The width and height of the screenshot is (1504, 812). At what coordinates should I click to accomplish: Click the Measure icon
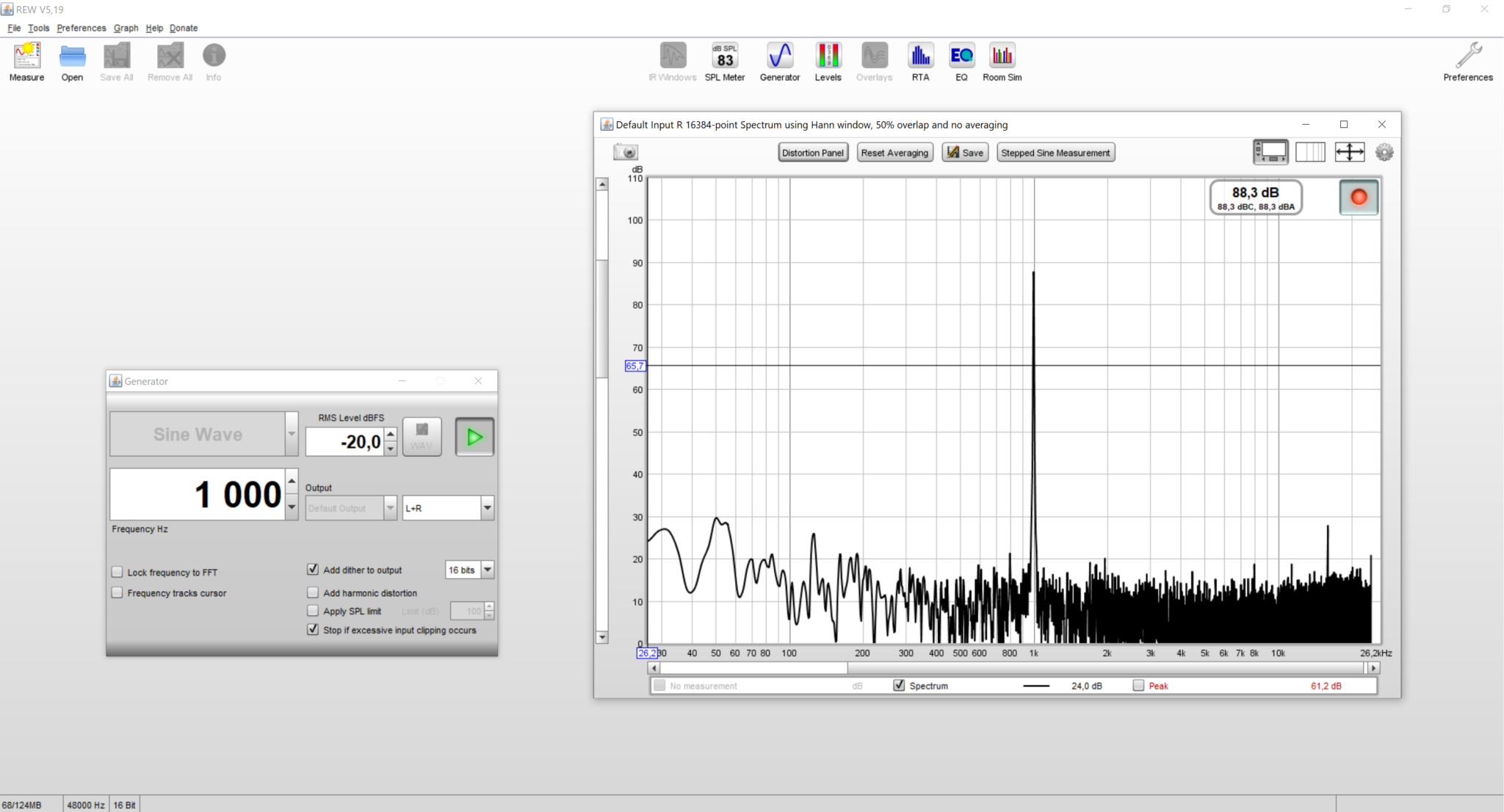coord(26,59)
